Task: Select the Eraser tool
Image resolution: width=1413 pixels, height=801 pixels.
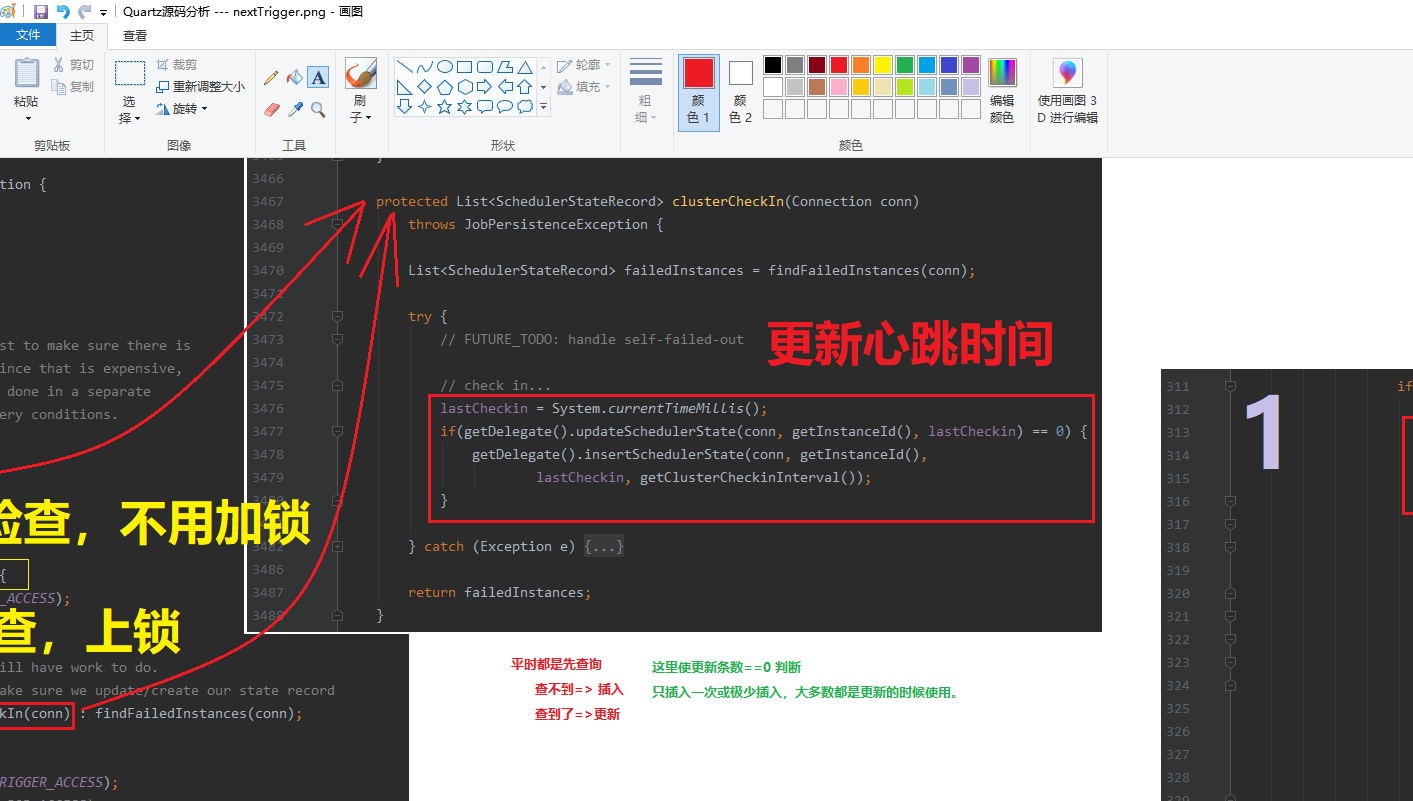Action: pos(271,109)
